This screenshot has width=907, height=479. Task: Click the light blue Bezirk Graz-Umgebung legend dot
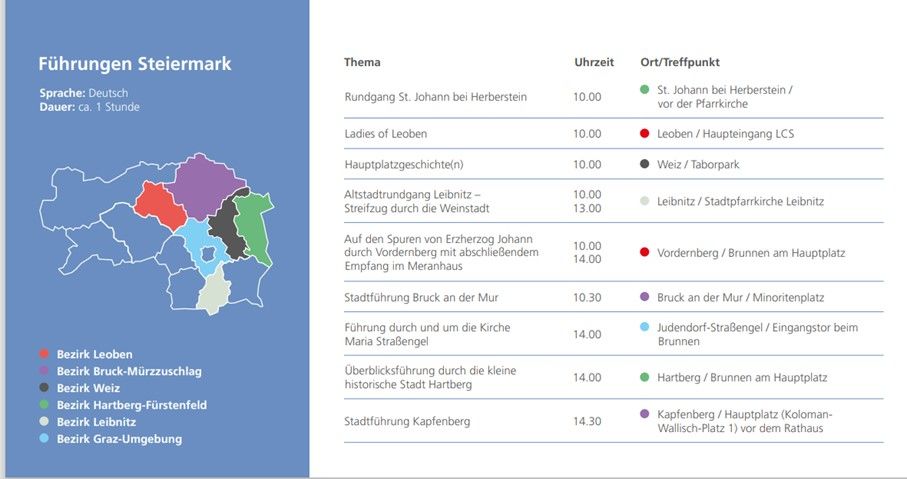click(x=44, y=439)
